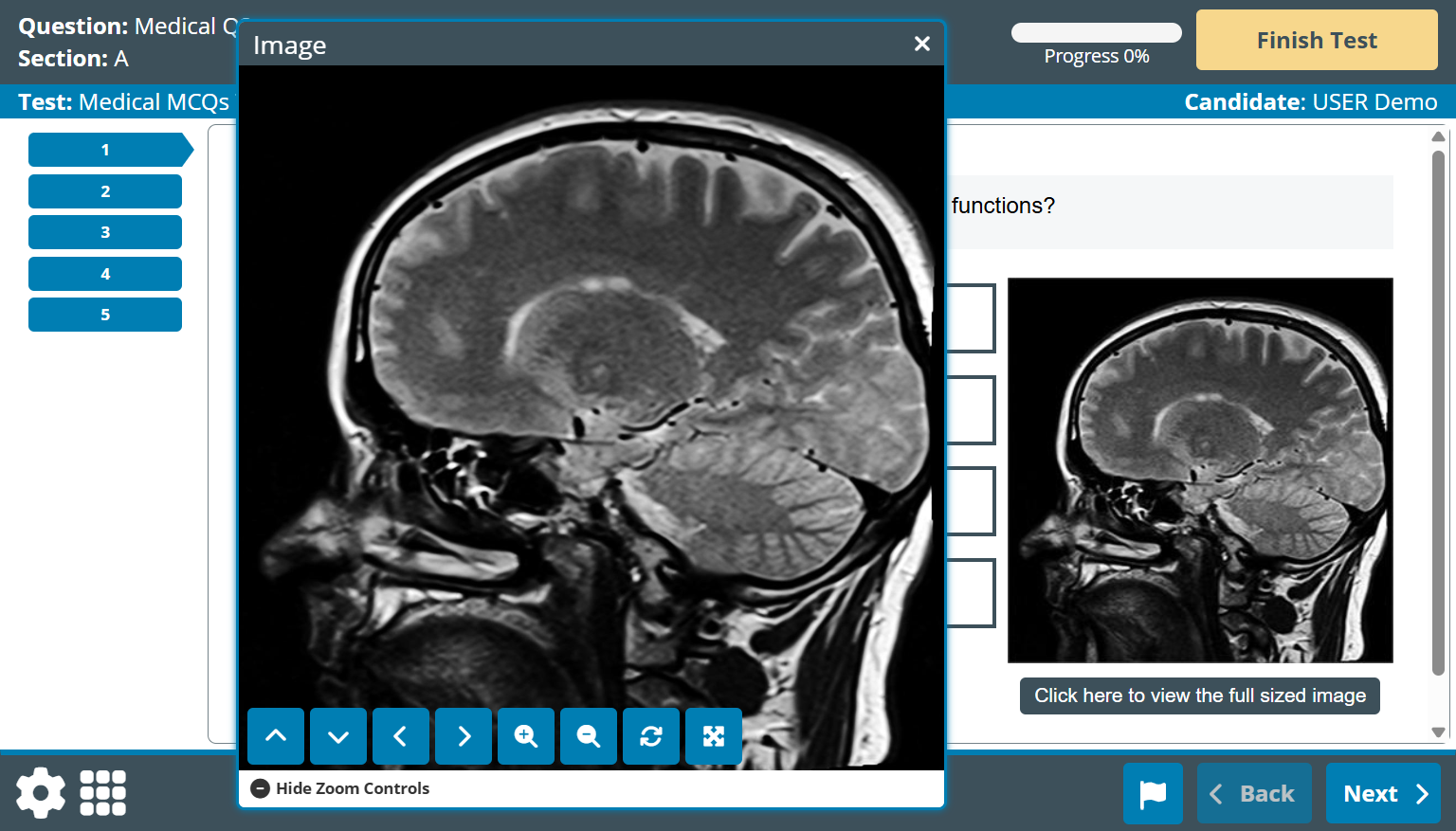Zoom in on the MRI image

pos(526,736)
